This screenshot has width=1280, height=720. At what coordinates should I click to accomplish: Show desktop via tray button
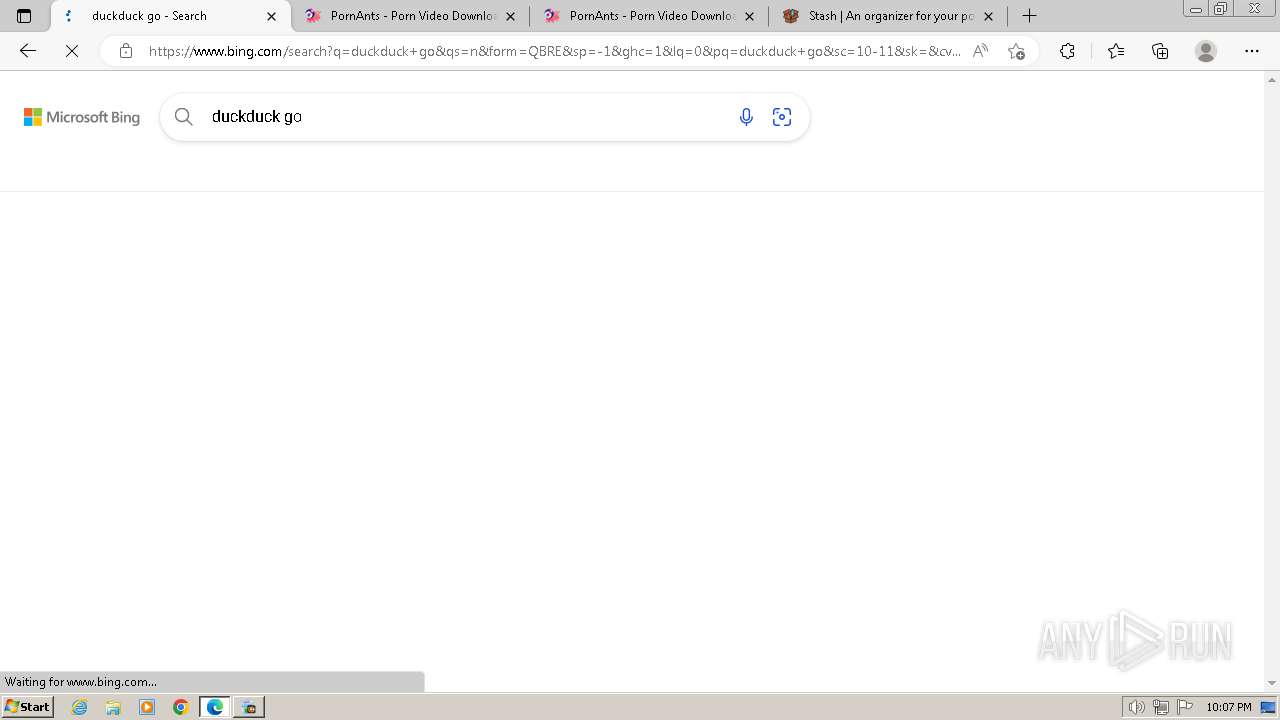pos(1269,707)
